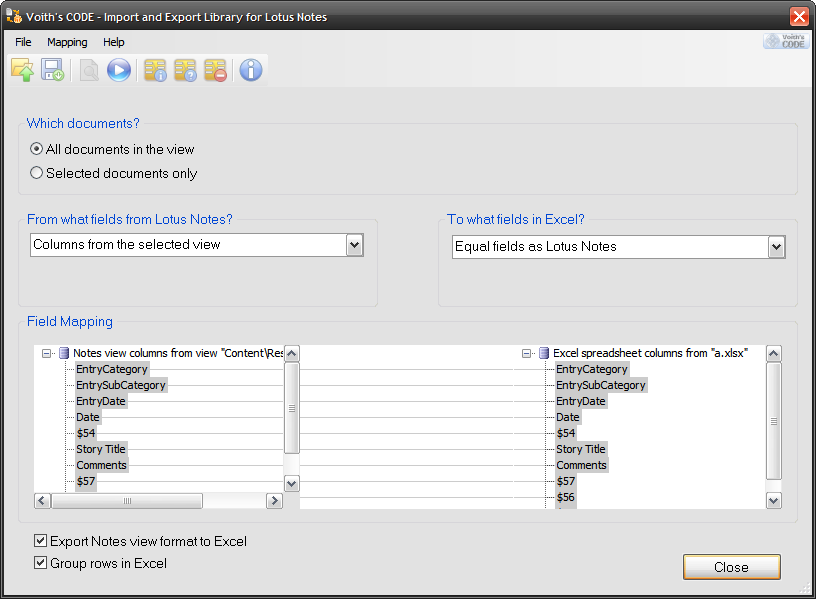Click the save mapping disk icon
This screenshot has width=816, height=599.
(53, 70)
